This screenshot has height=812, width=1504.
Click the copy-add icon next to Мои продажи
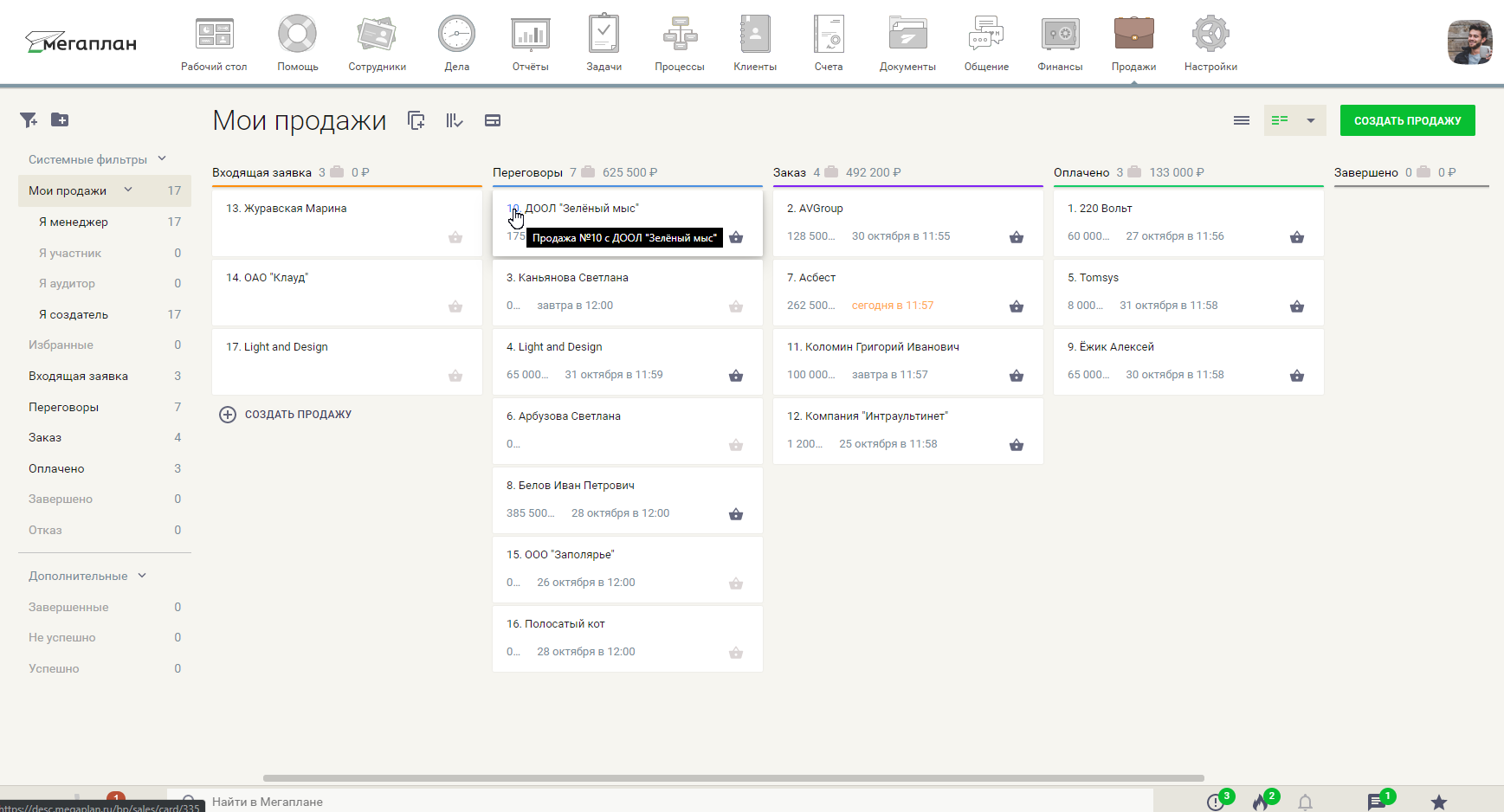(x=416, y=120)
